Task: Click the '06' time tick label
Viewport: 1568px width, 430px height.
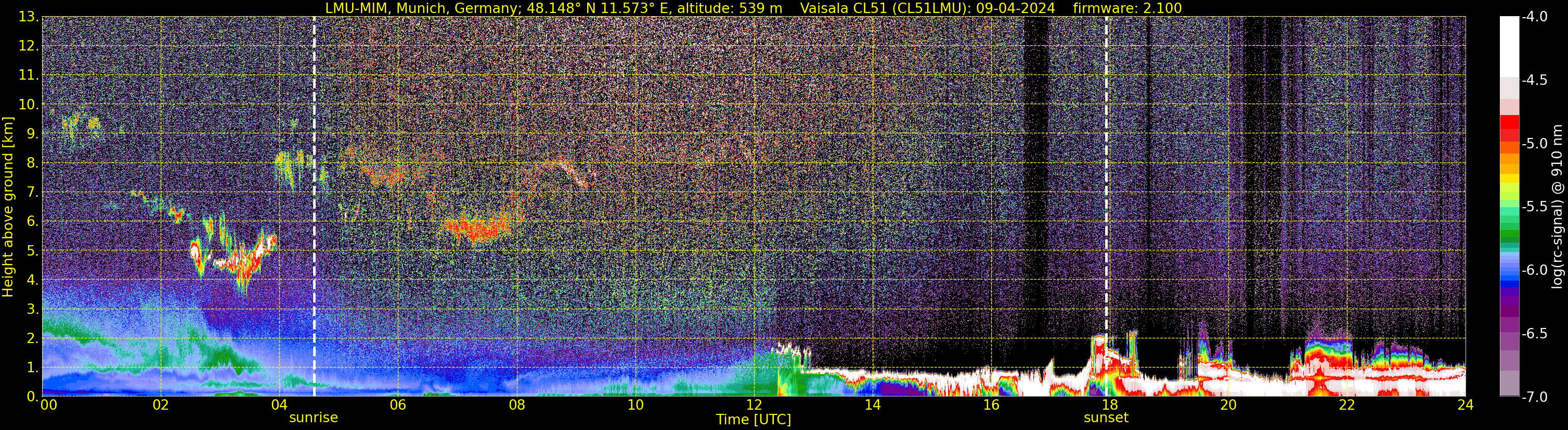Action: [398, 405]
